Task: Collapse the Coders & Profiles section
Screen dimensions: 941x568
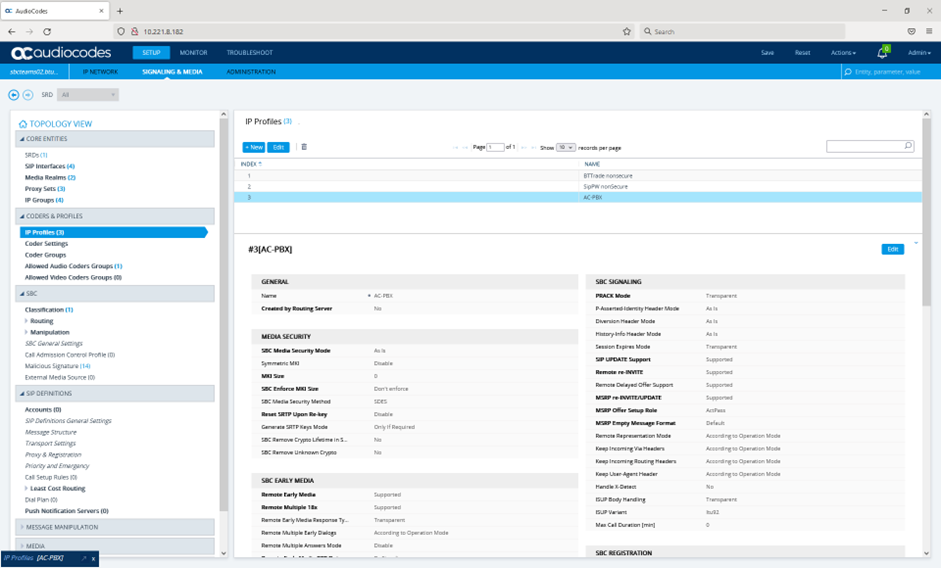Action: point(115,216)
